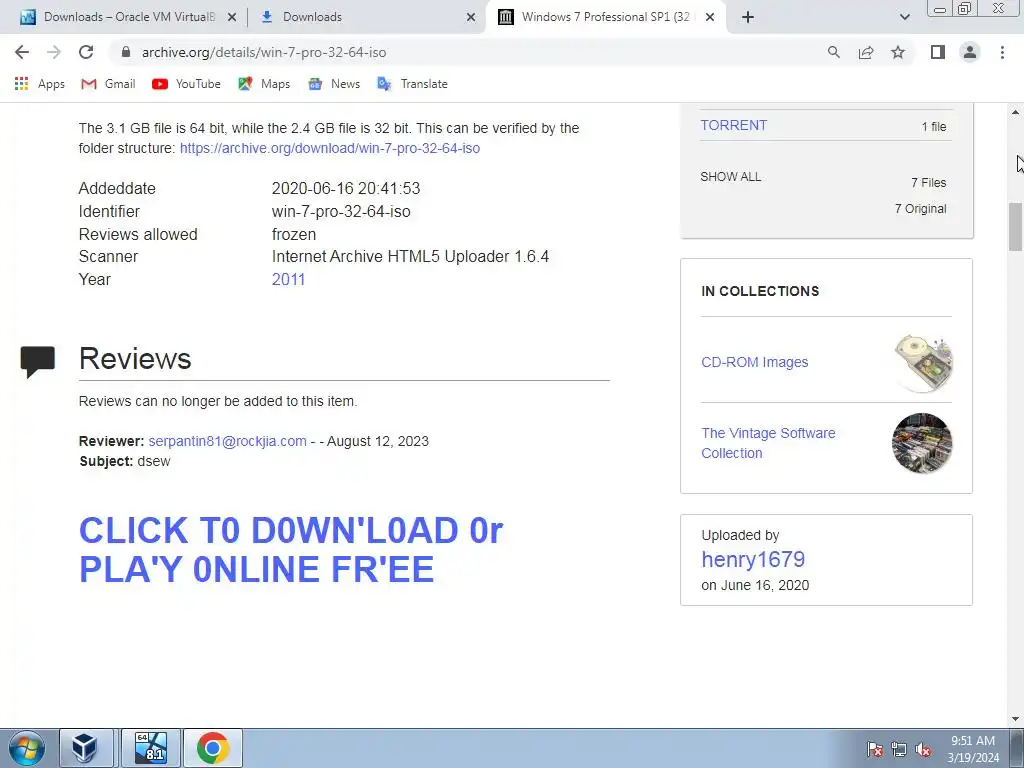Go back to the previous page
The height and width of the screenshot is (768, 1024).
coord(22,52)
